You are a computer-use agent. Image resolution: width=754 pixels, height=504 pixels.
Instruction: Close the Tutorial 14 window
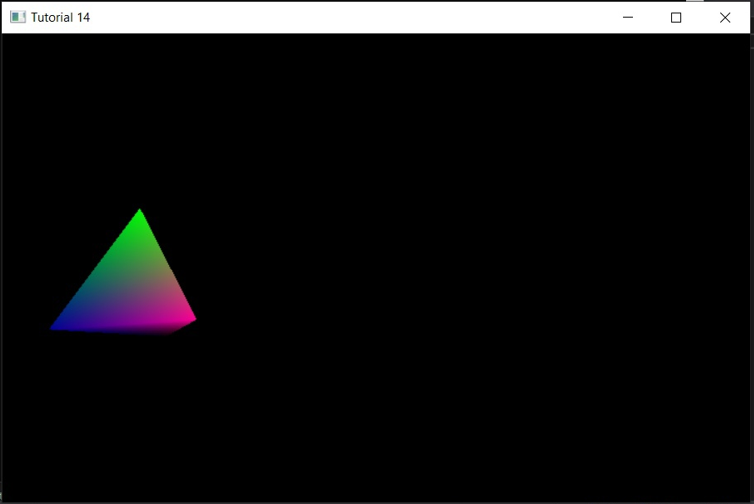pyautogui.click(x=725, y=17)
